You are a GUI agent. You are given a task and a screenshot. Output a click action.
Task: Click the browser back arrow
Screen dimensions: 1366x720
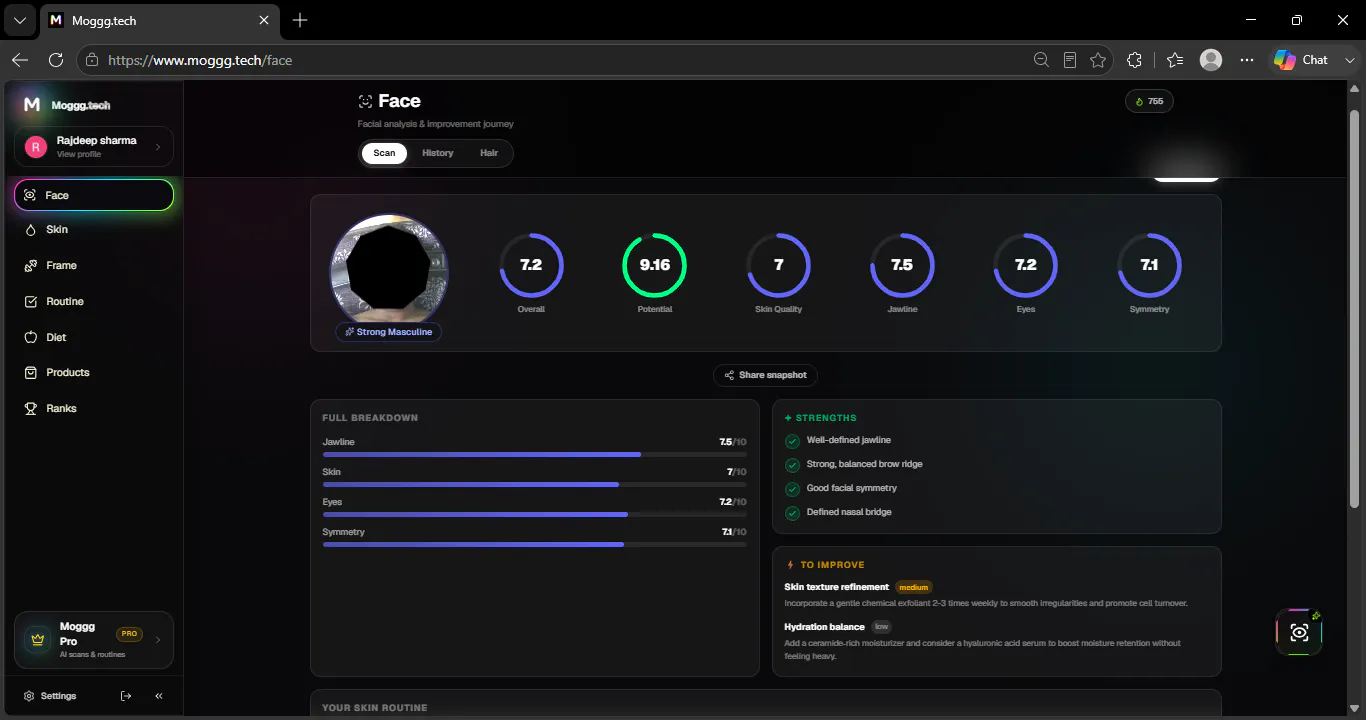tap(20, 60)
